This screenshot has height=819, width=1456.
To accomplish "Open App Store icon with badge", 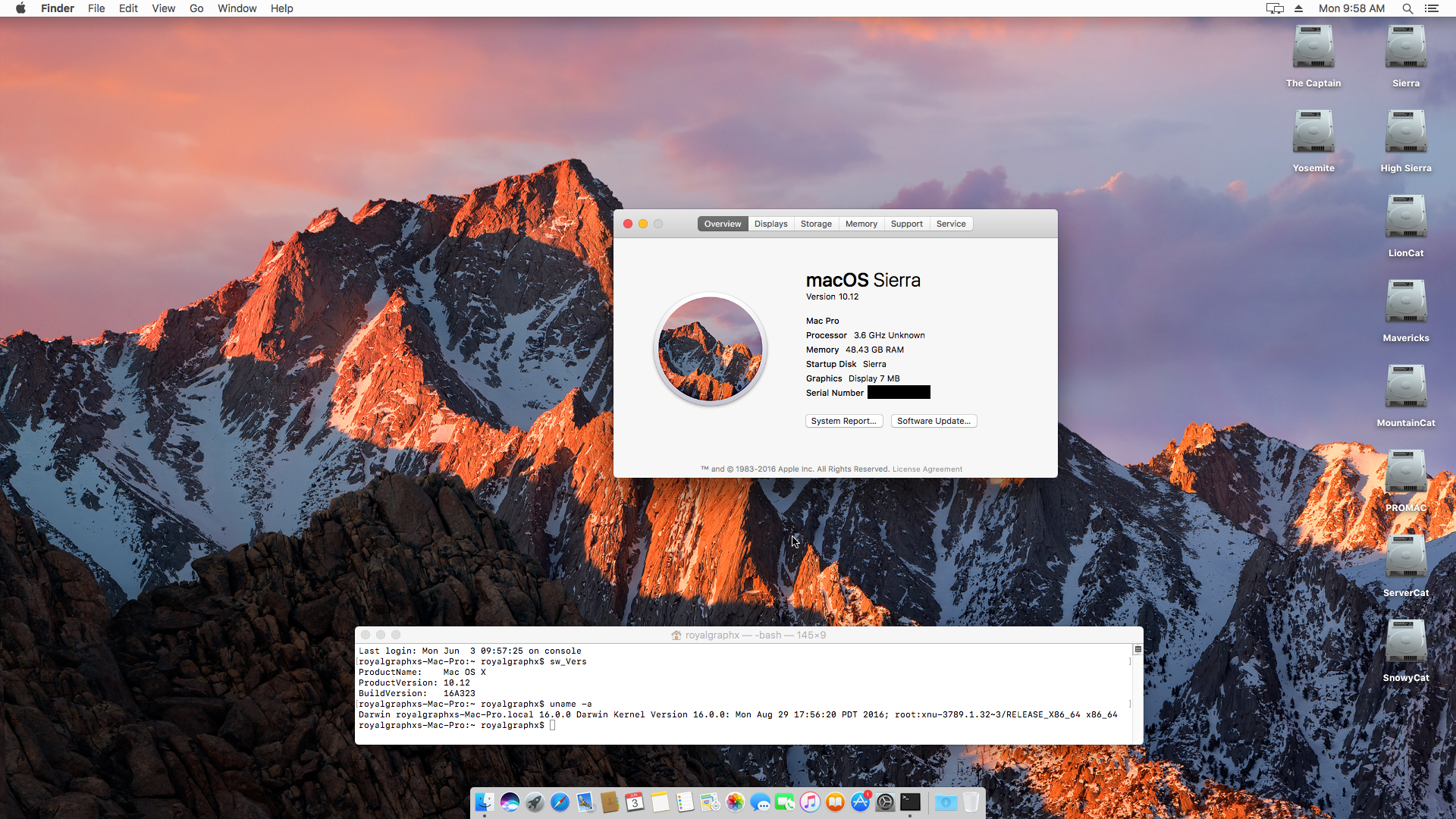I will click(860, 802).
